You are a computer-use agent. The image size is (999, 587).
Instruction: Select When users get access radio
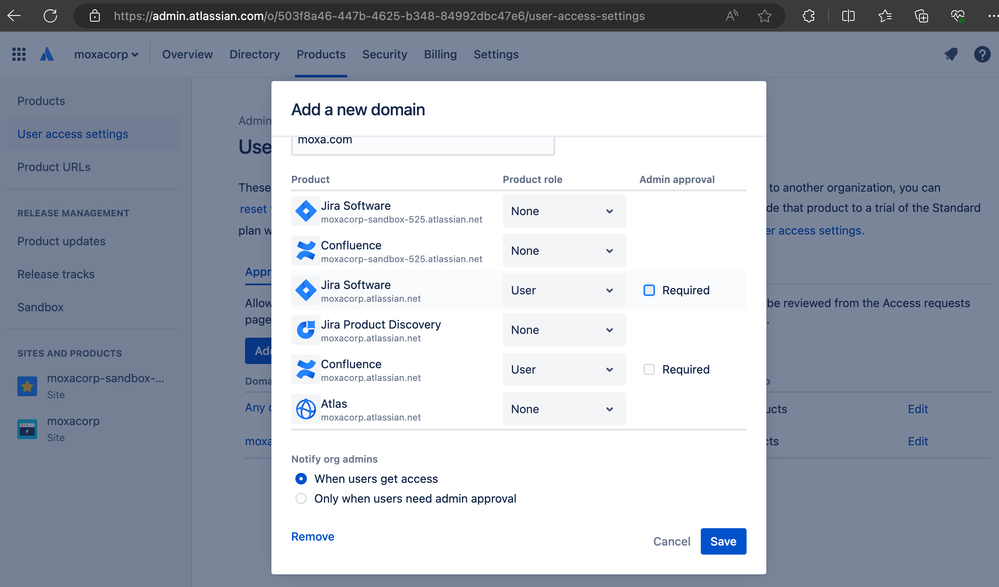(301, 479)
